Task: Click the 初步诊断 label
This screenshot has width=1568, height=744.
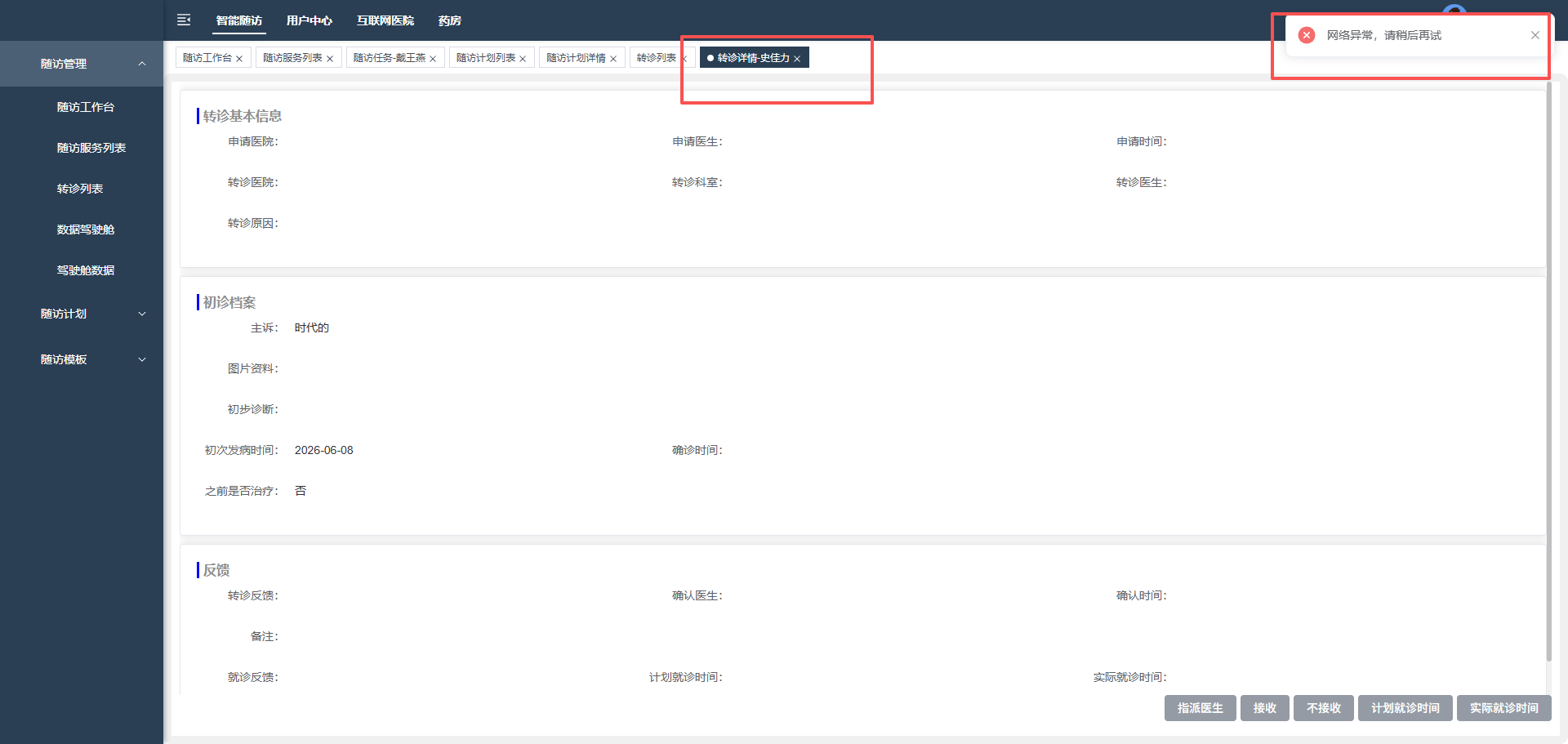Action: [253, 409]
